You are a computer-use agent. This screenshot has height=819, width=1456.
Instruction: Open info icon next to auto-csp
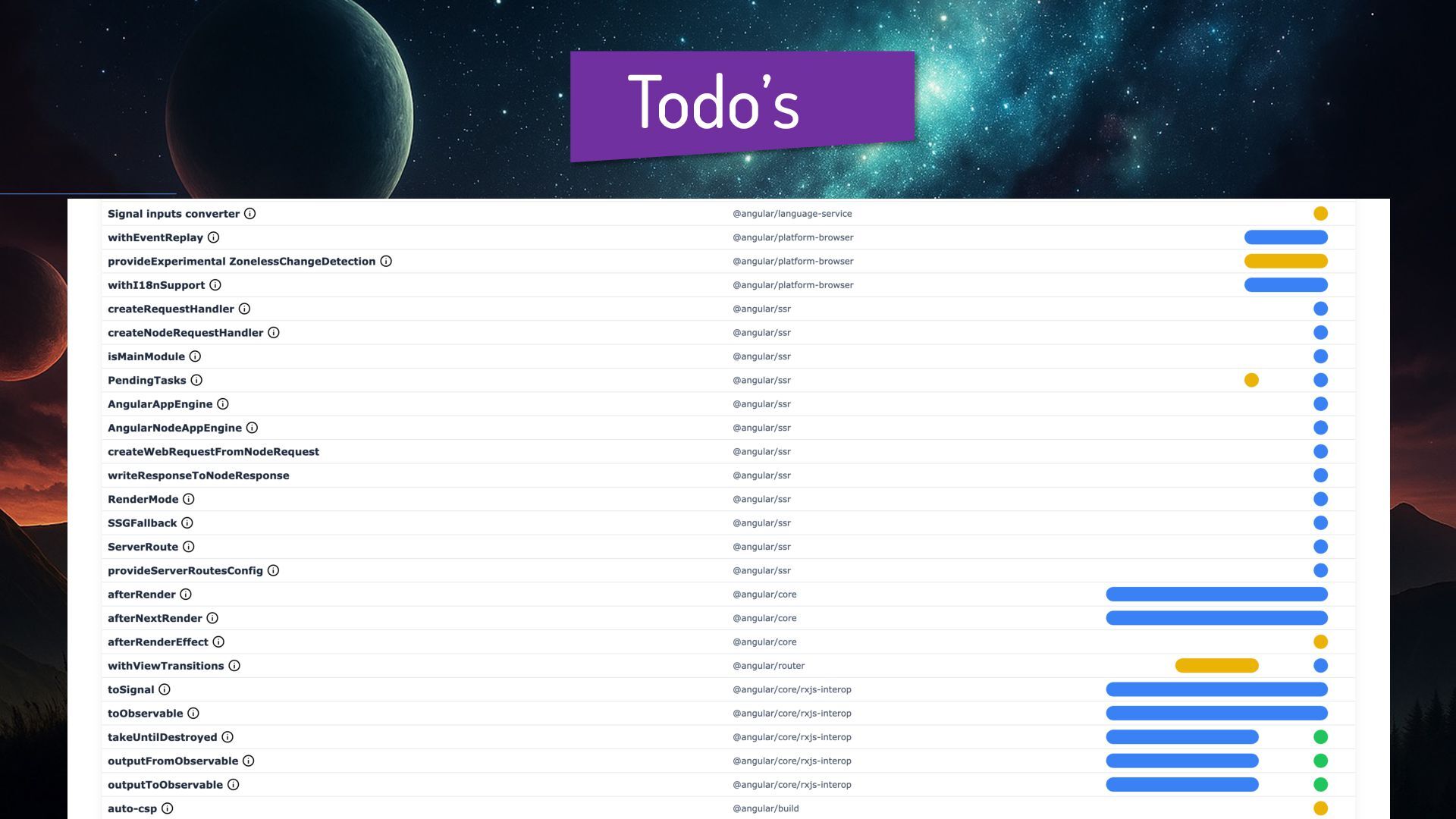[x=168, y=808]
